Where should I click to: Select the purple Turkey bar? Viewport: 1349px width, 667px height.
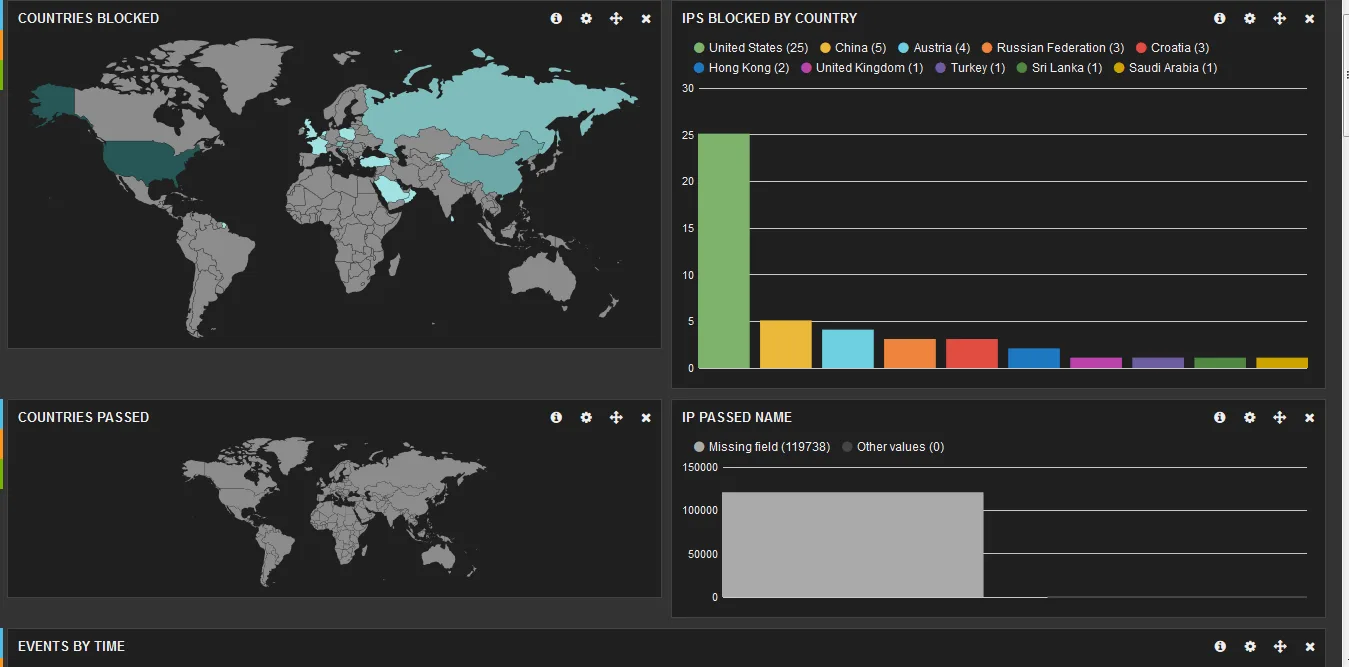[1158, 363]
